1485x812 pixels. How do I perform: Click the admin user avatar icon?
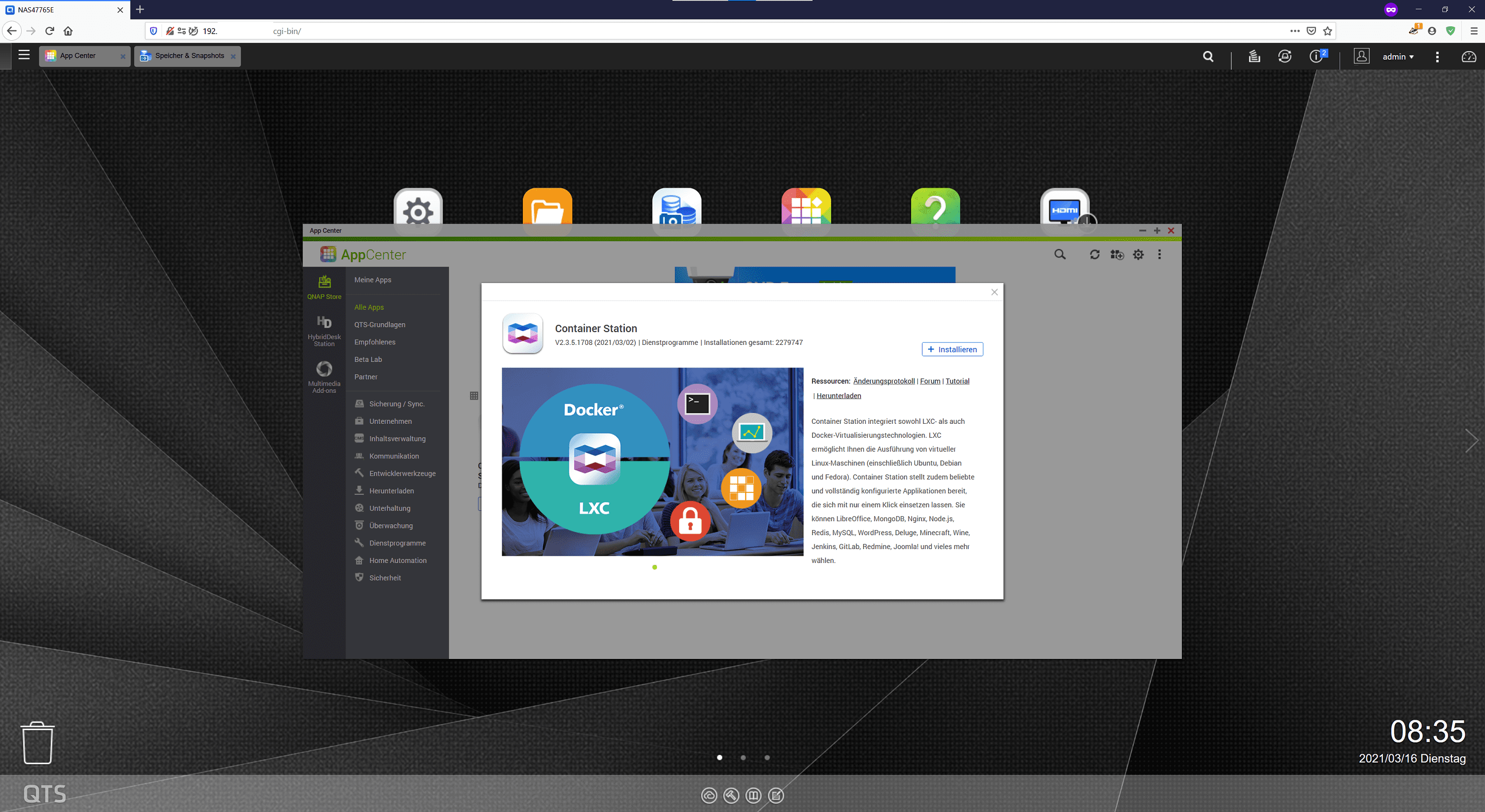click(x=1362, y=57)
